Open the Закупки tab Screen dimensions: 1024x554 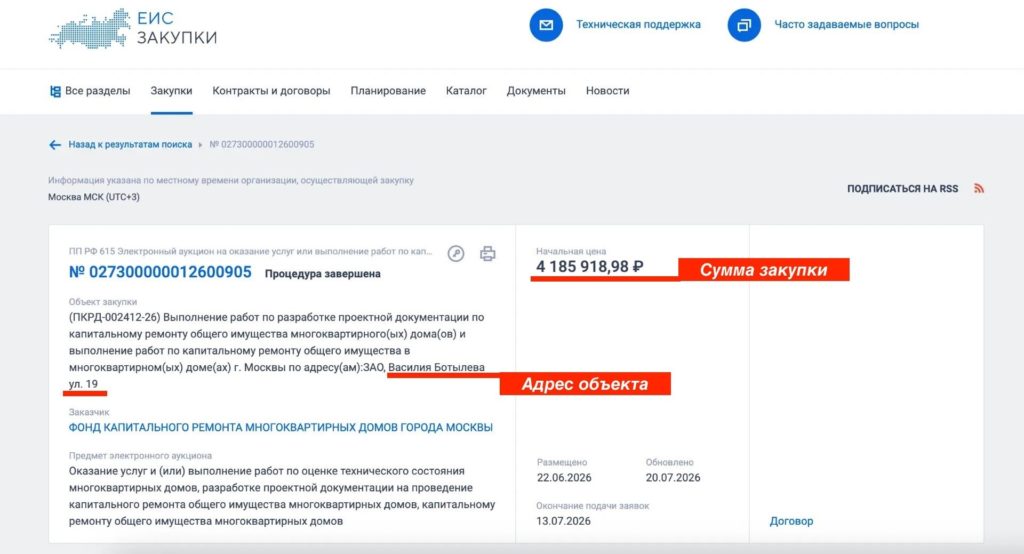pos(171,91)
